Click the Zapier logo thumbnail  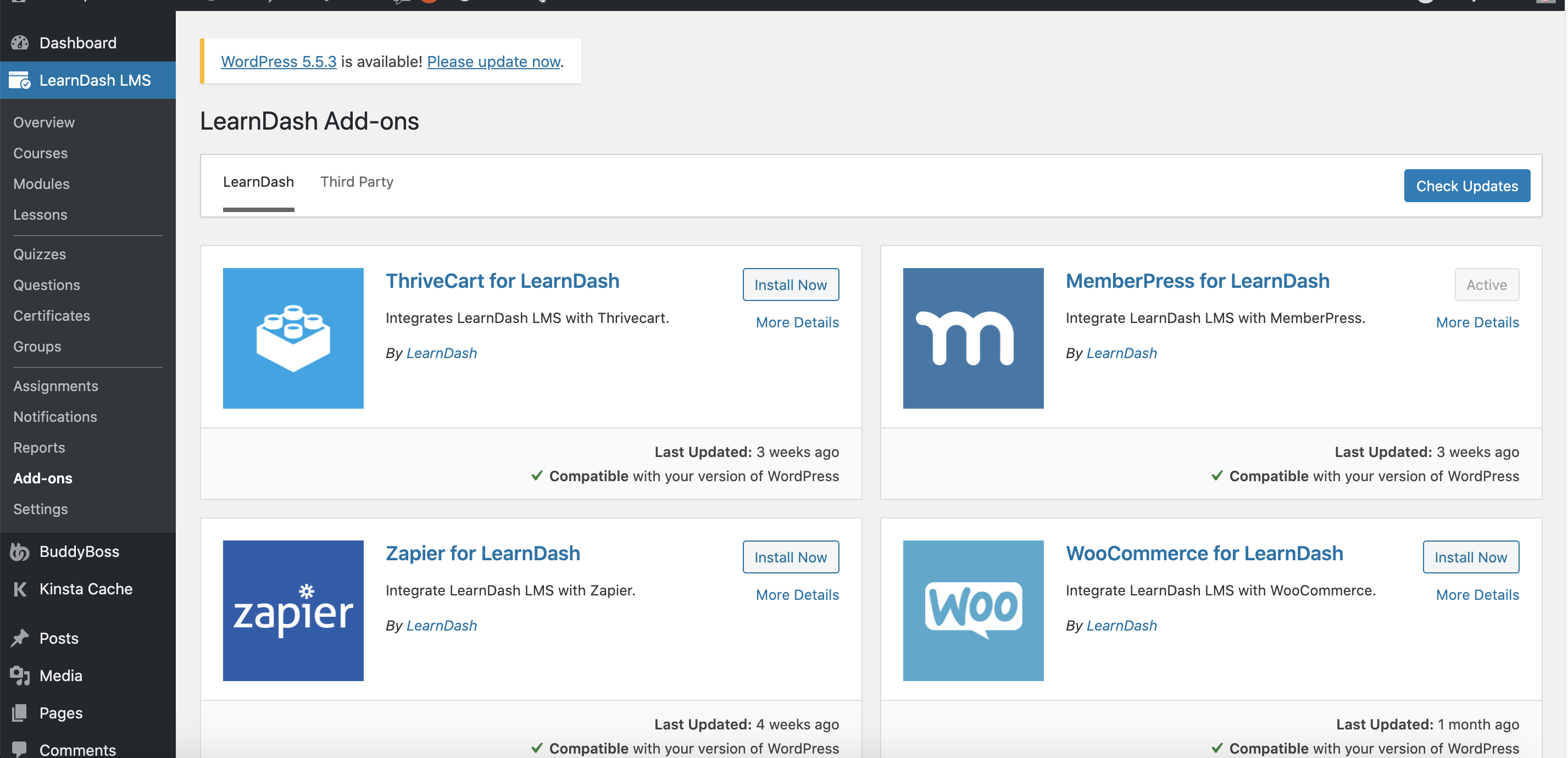[293, 610]
